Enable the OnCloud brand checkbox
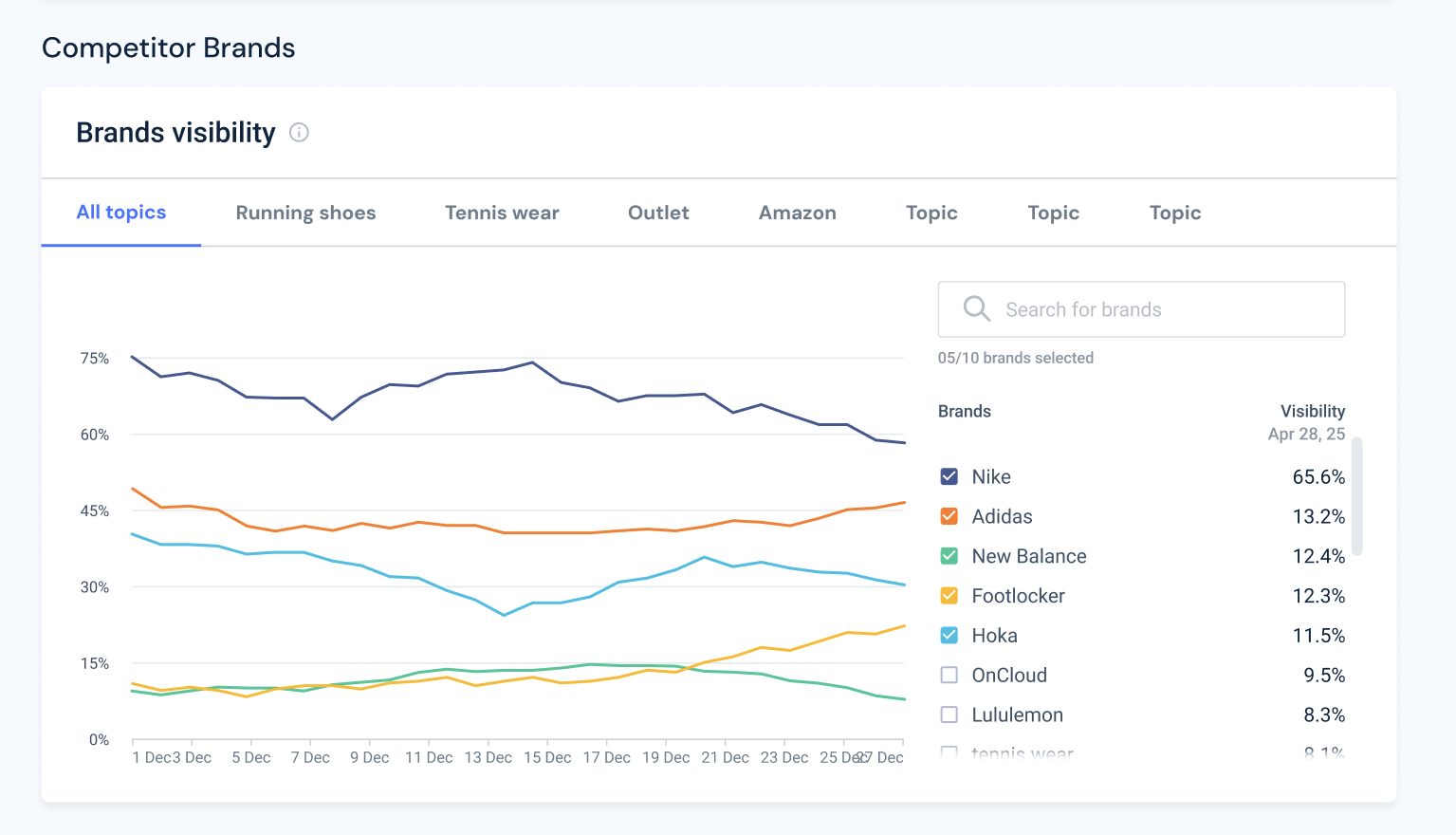 [x=949, y=675]
